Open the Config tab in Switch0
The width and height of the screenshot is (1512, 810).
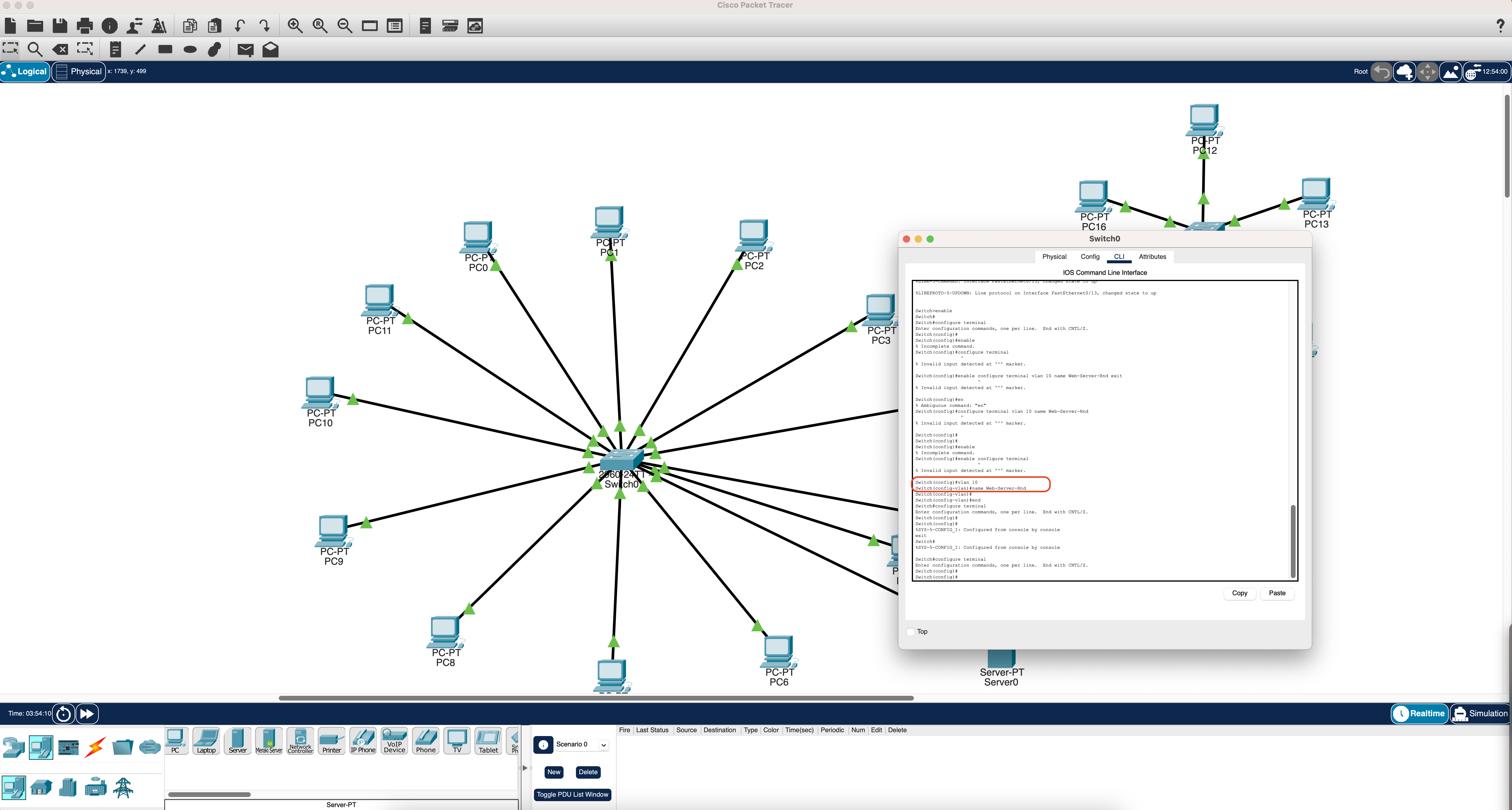pyautogui.click(x=1090, y=257)
